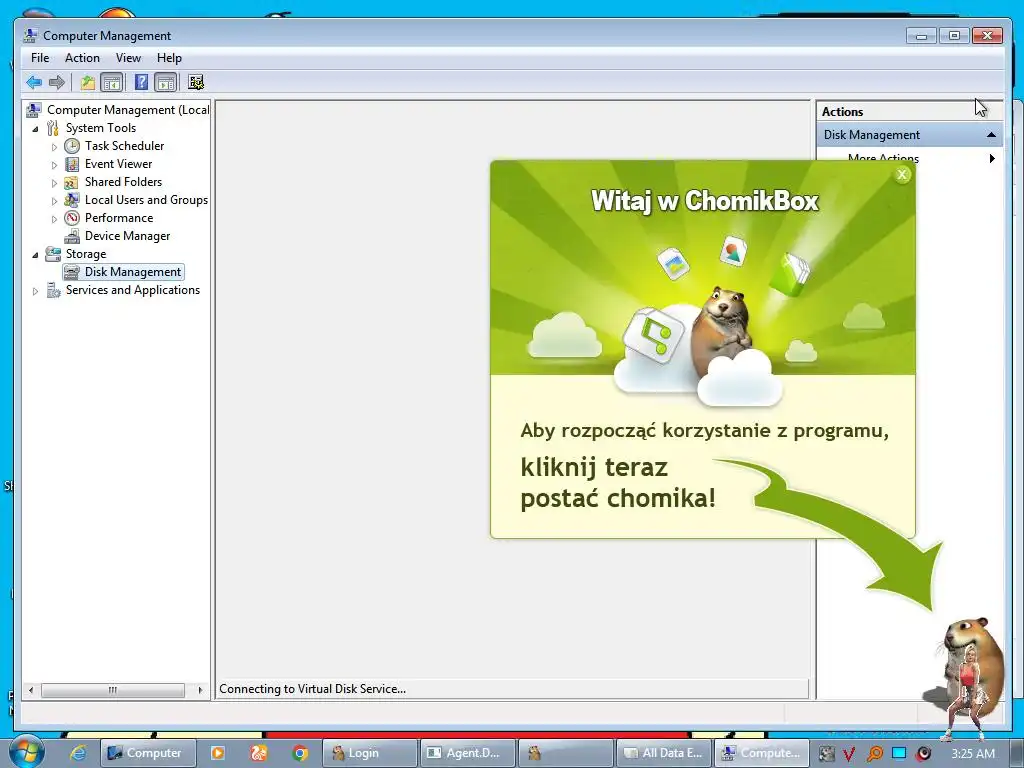Click the orange UC Browser taskbar icon

point(259,753)
